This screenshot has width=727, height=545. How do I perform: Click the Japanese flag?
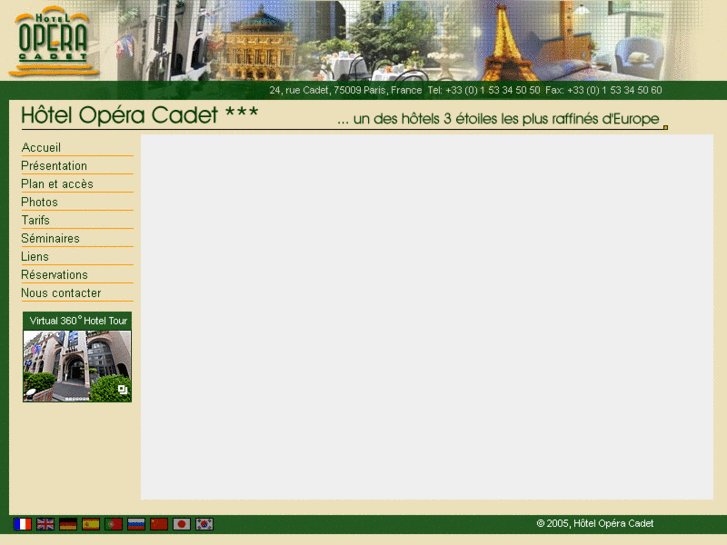click(182, 524)
